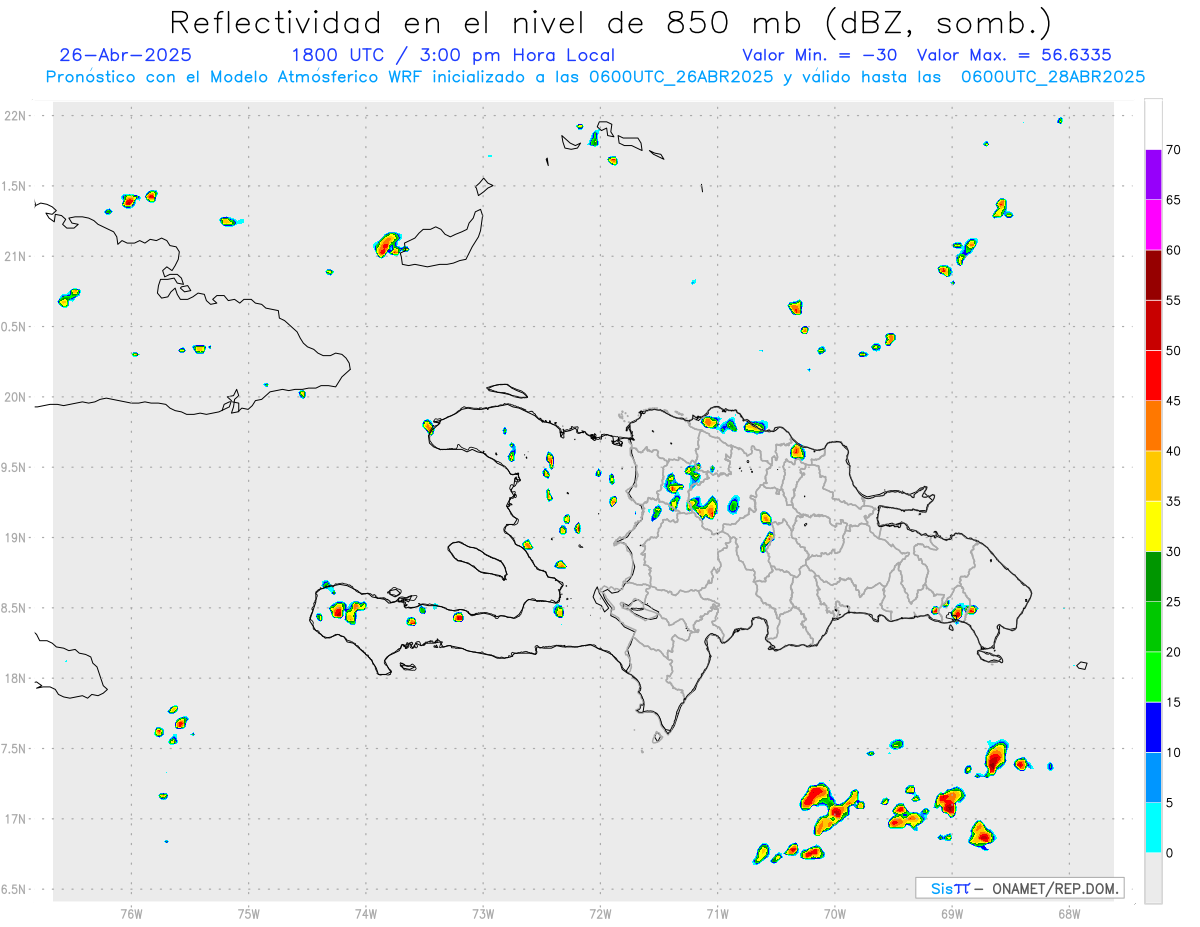
Task: Click the colorbar tick label '25'
Action: click(x=1173, y=601)
